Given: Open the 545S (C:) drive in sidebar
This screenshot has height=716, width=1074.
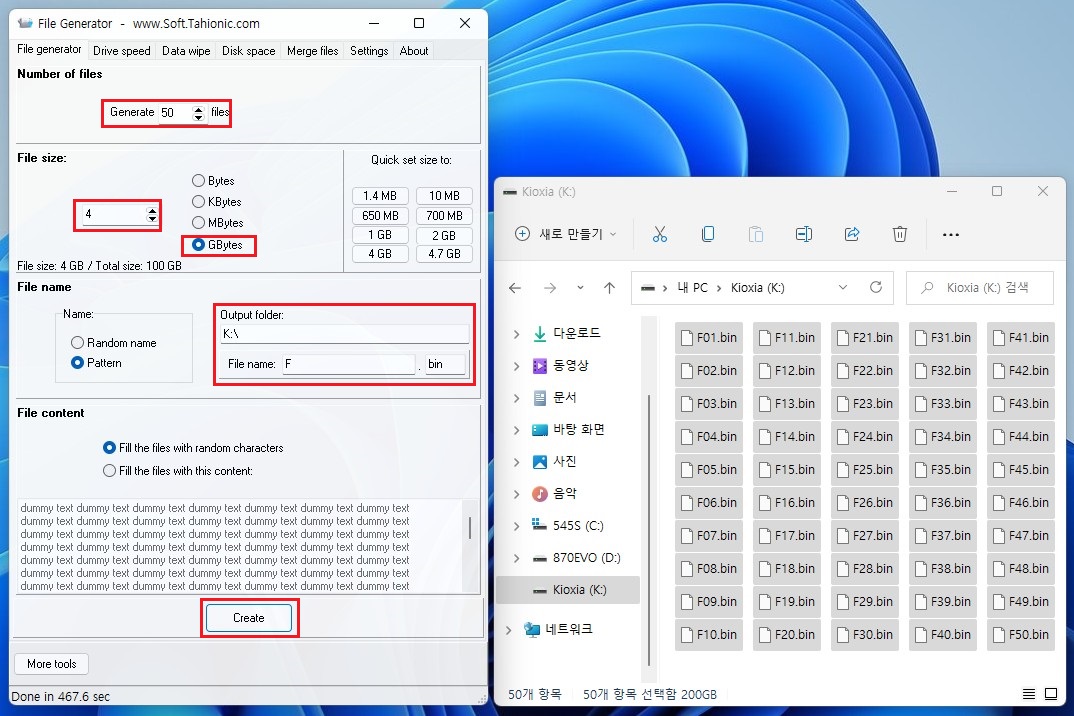Looking at the screenshot, I should (577, 526).
